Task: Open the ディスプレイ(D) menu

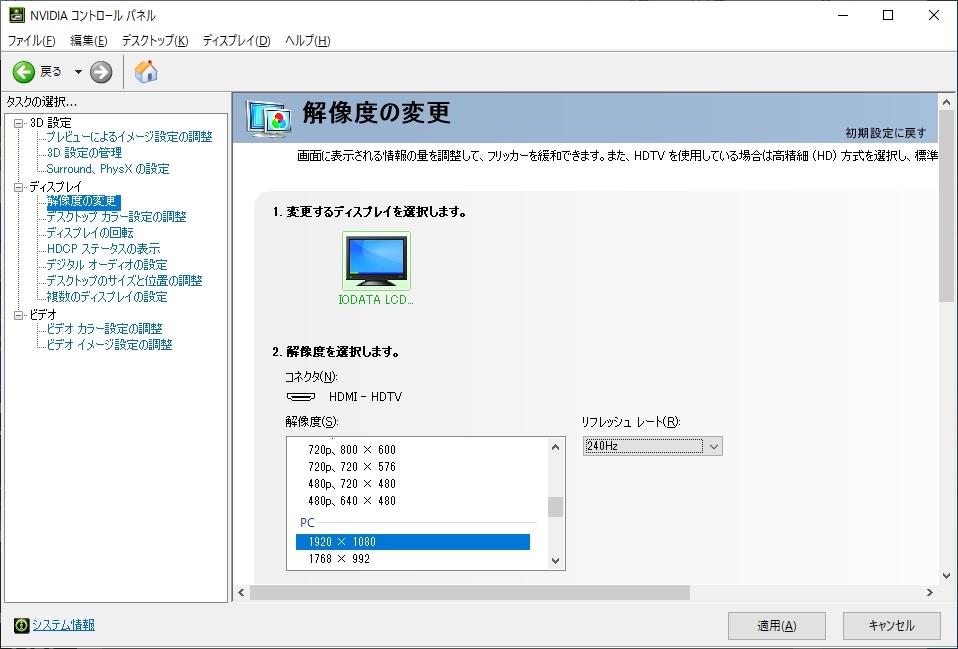Action: [236, 41]
